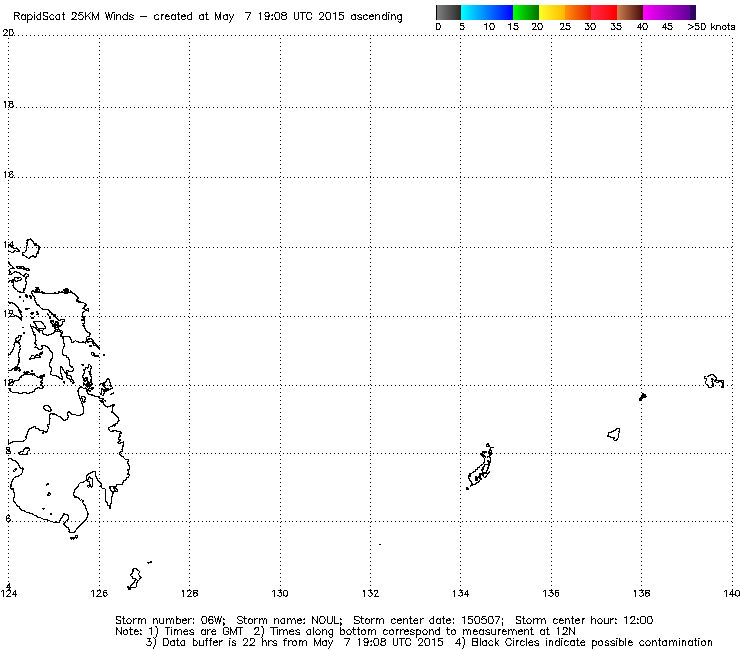Click the small island outline below Mindanao near 127E
The height and width of the screenshot is (650, 740).
click(135, 578)
